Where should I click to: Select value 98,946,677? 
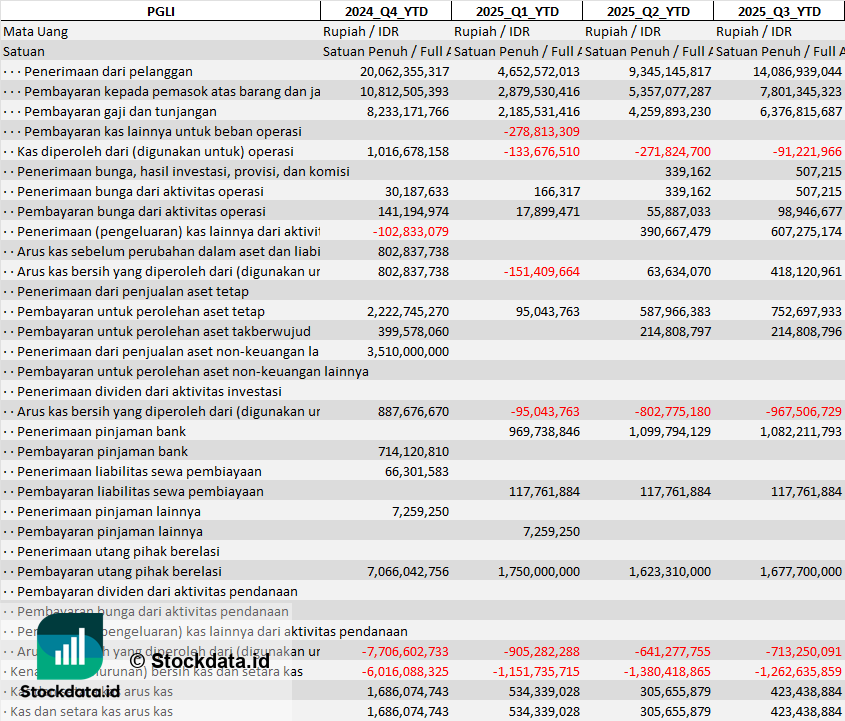[x=809, y=211]
